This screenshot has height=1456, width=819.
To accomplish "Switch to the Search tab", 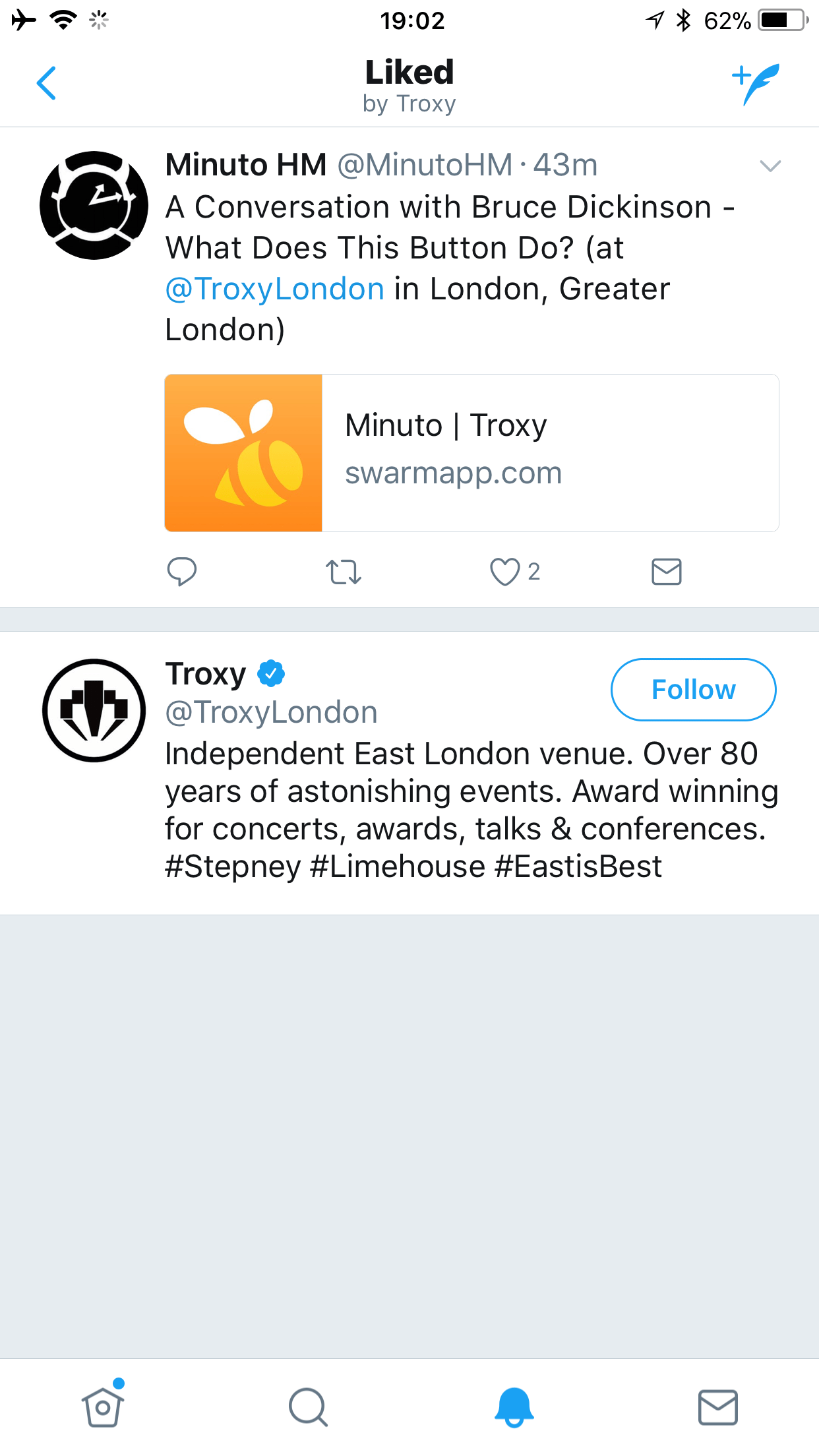I will coord(308,1407).
